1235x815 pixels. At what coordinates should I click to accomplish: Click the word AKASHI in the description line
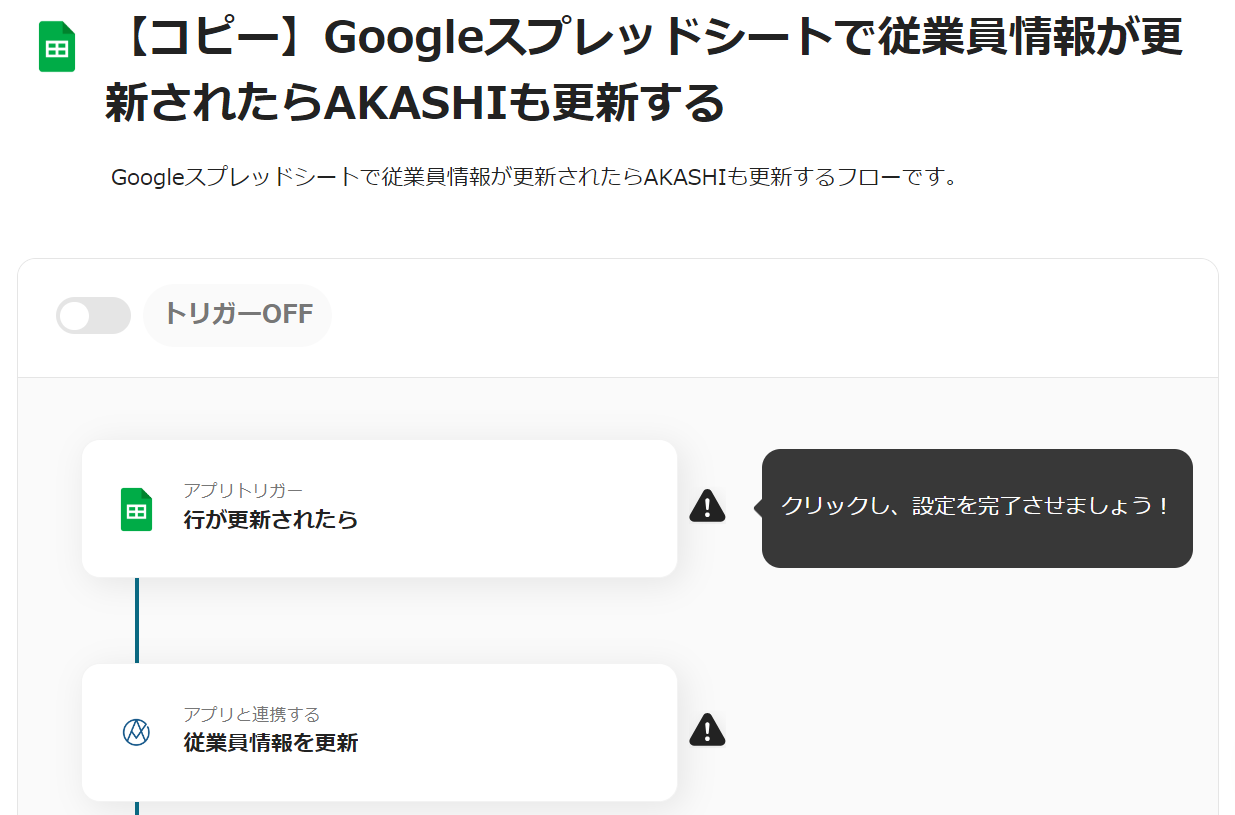point(684,178)
